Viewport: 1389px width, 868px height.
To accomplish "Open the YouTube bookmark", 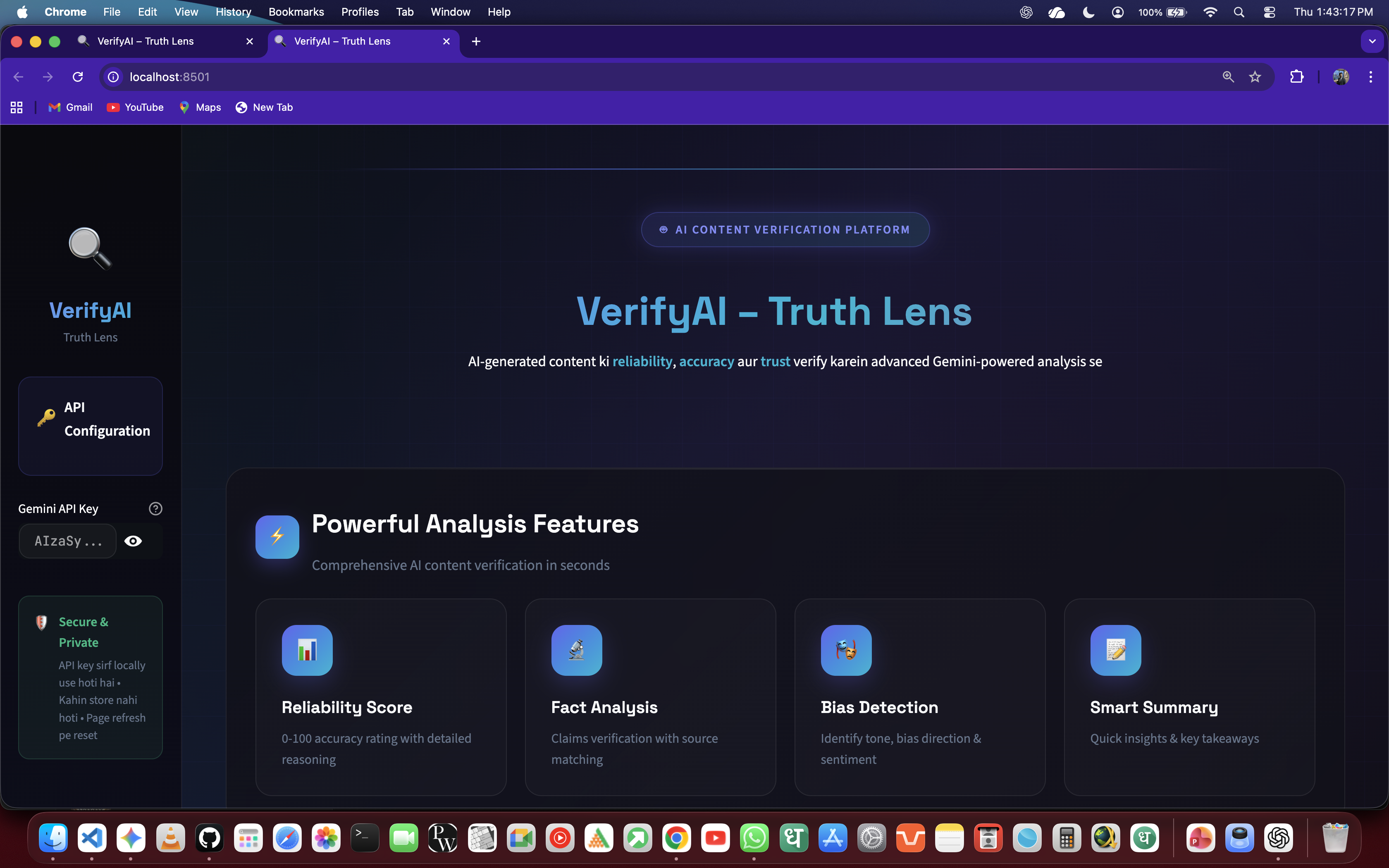I will tap(136, 107).
